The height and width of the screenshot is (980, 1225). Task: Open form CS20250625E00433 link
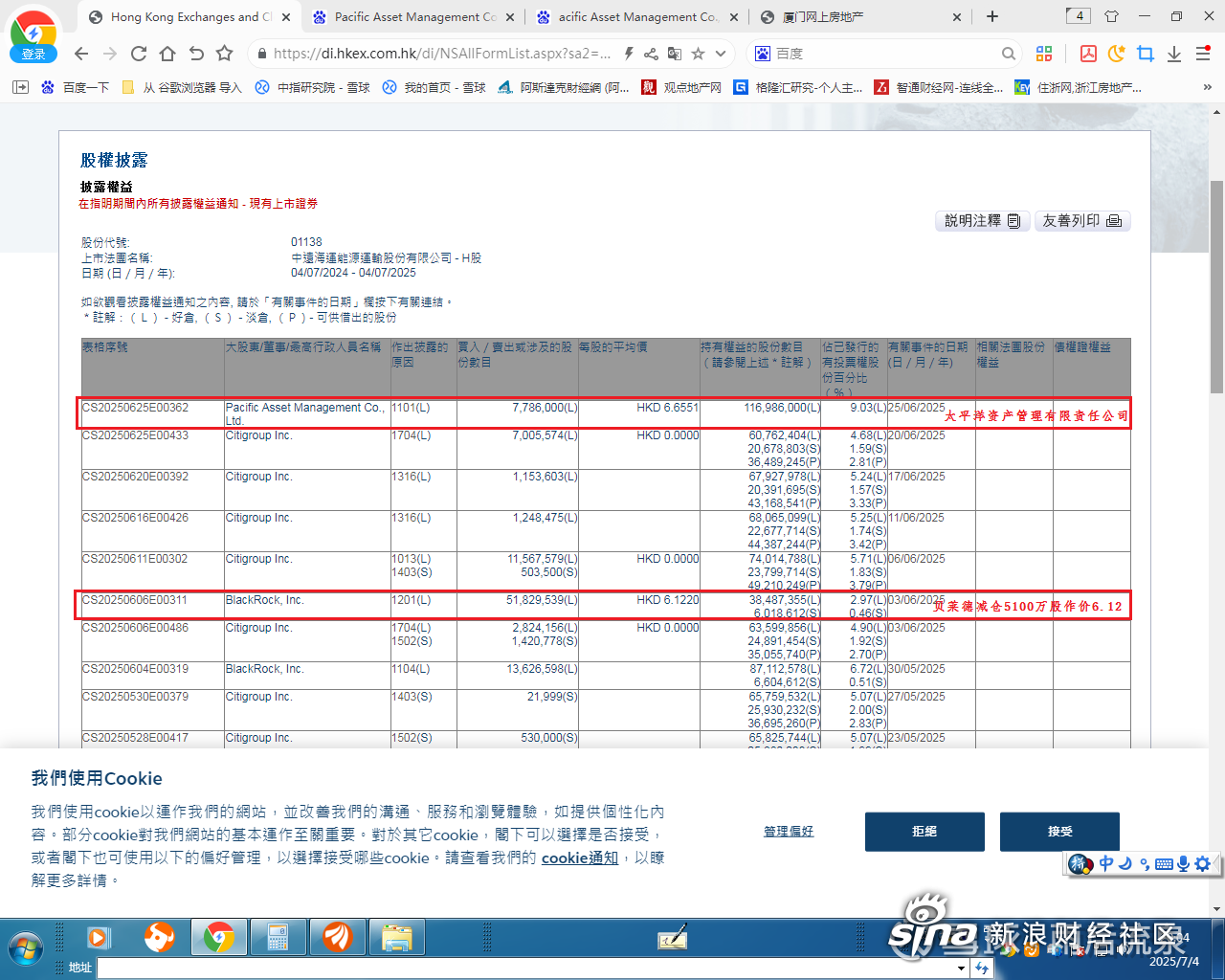coord(135,435)
